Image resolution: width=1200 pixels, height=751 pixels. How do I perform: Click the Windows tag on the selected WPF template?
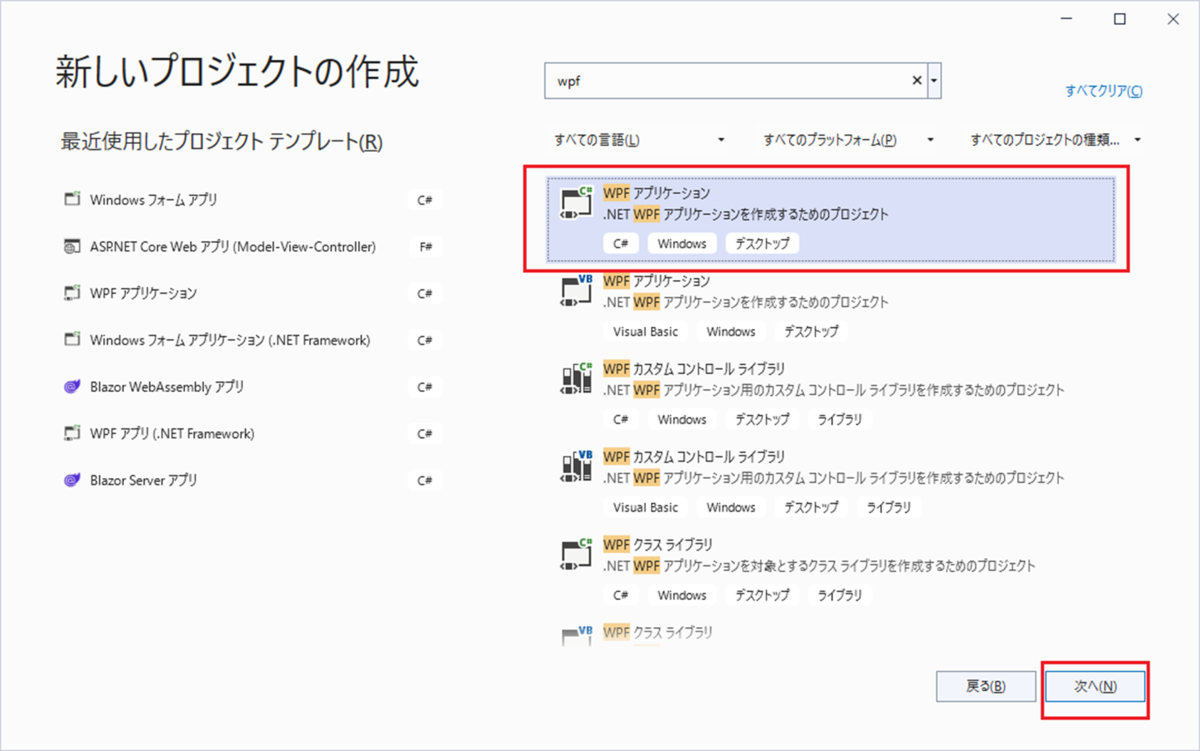point(682,243)
